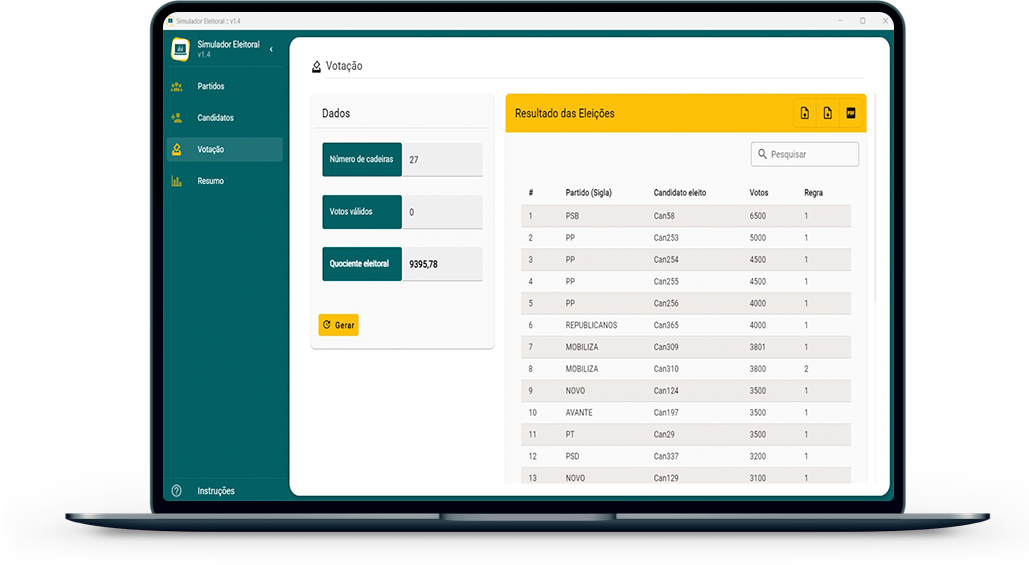Sort by the Votos column header
The image size is (1029, 565).
click(x=759, y=192)
